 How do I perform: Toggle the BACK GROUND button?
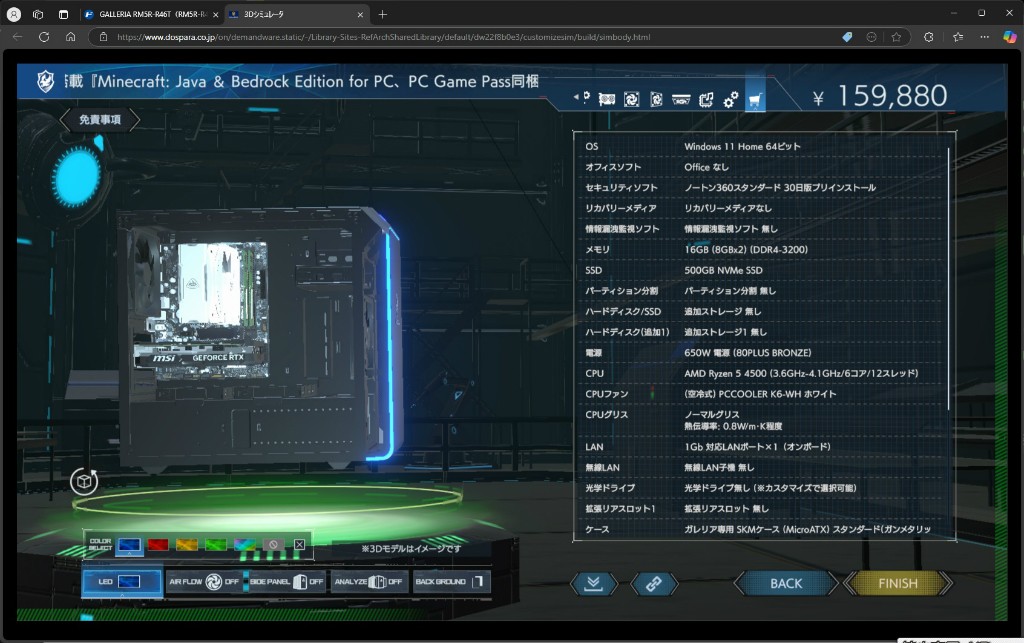pyautogui.click(x=451, y=582)
